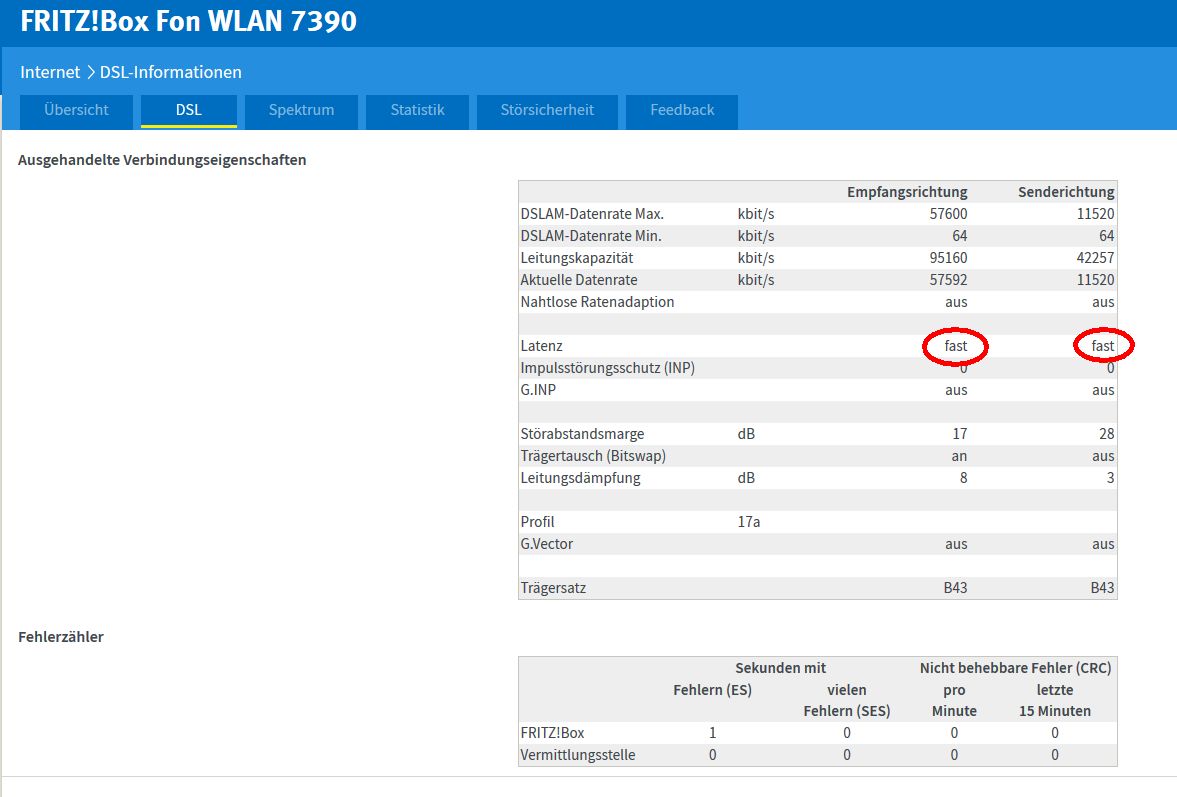
Task: Click the Senderichtung column header
Action: [1066, 192]
